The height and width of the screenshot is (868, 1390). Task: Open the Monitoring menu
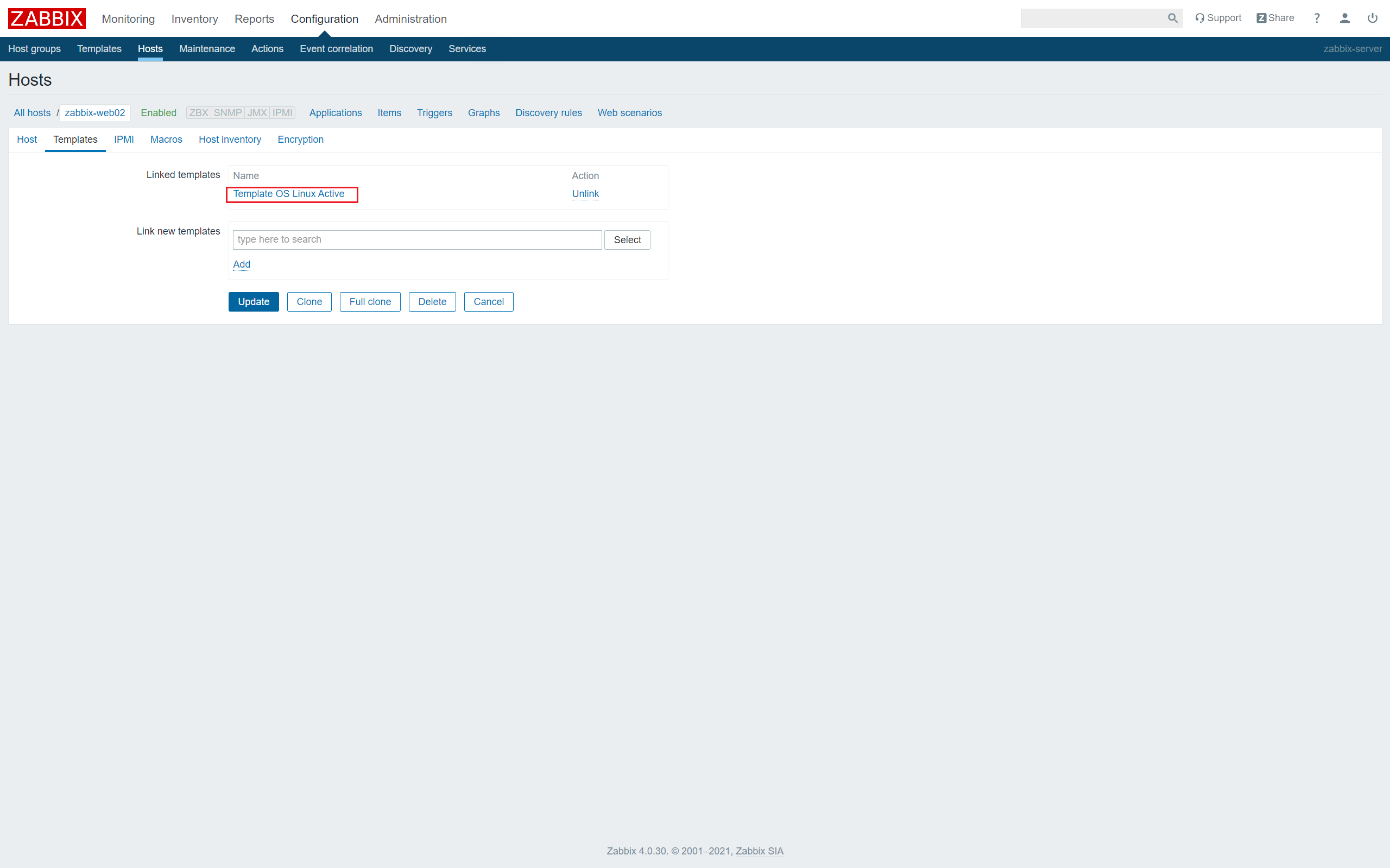pyautogui.click(x=128, y=19)
